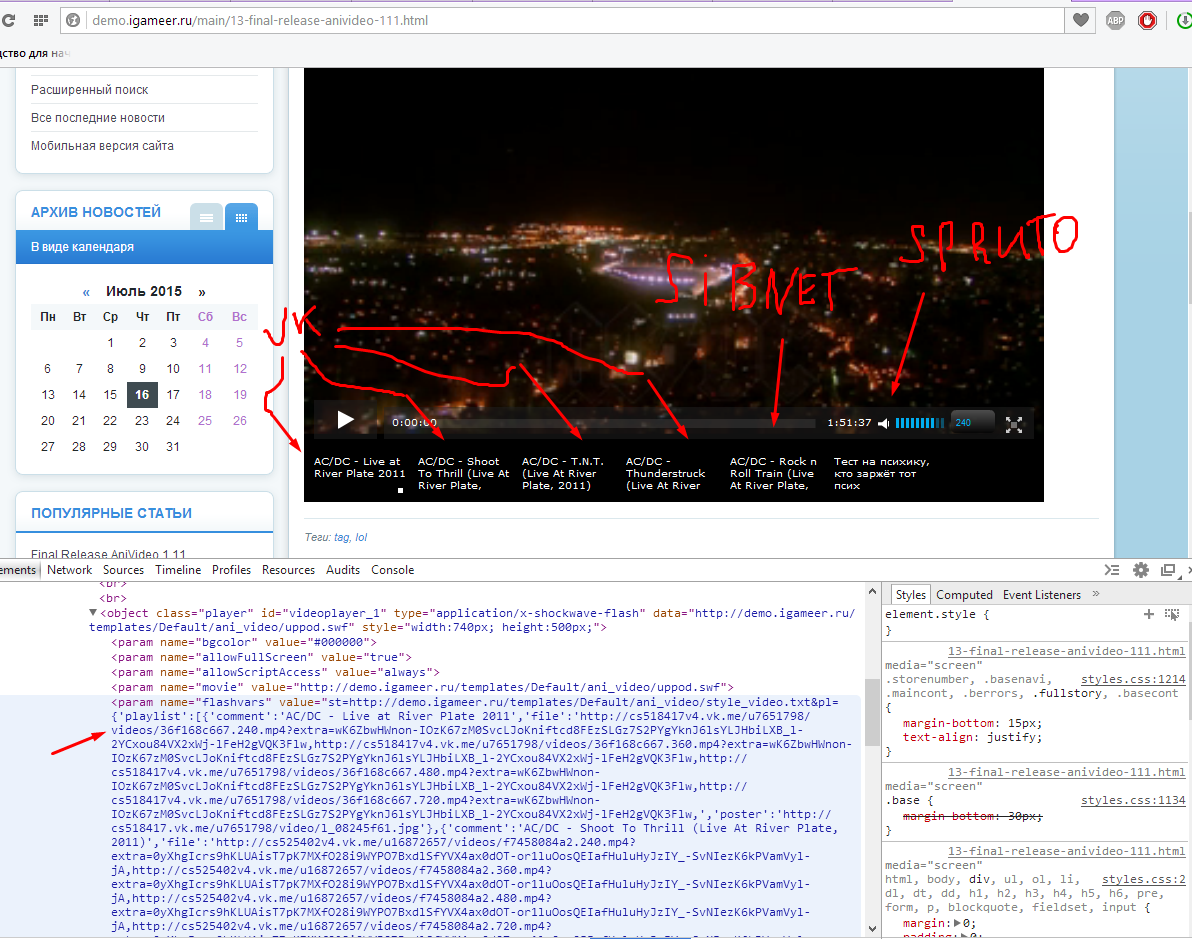1192x939 pixels.
Task: Switch to the Resources tab in DevTools
Action: [288, 569]
